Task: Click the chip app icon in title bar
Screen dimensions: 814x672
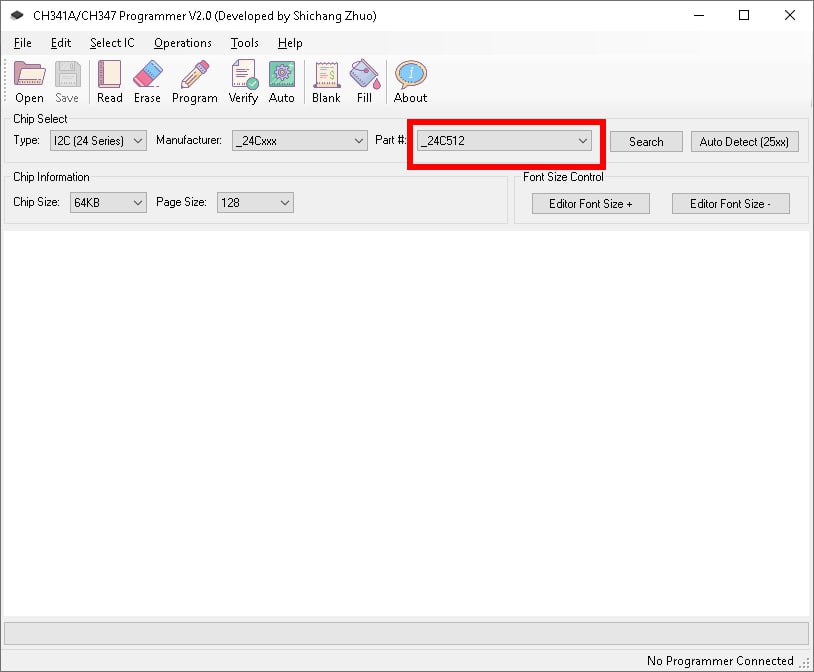Action: pos(17,16)
